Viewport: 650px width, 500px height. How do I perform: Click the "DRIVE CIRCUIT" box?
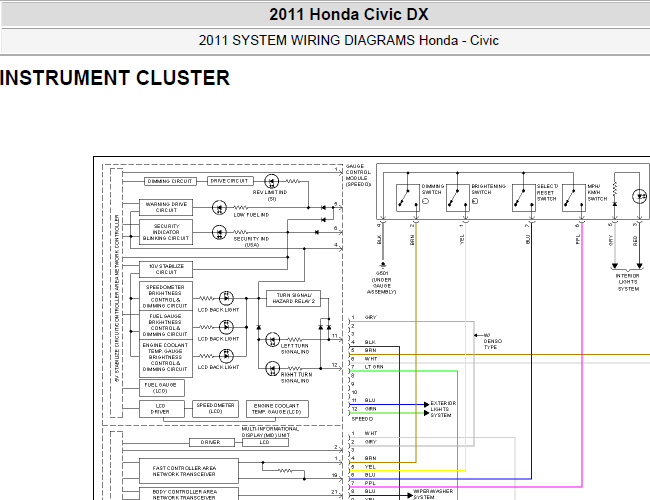point(230,181)
